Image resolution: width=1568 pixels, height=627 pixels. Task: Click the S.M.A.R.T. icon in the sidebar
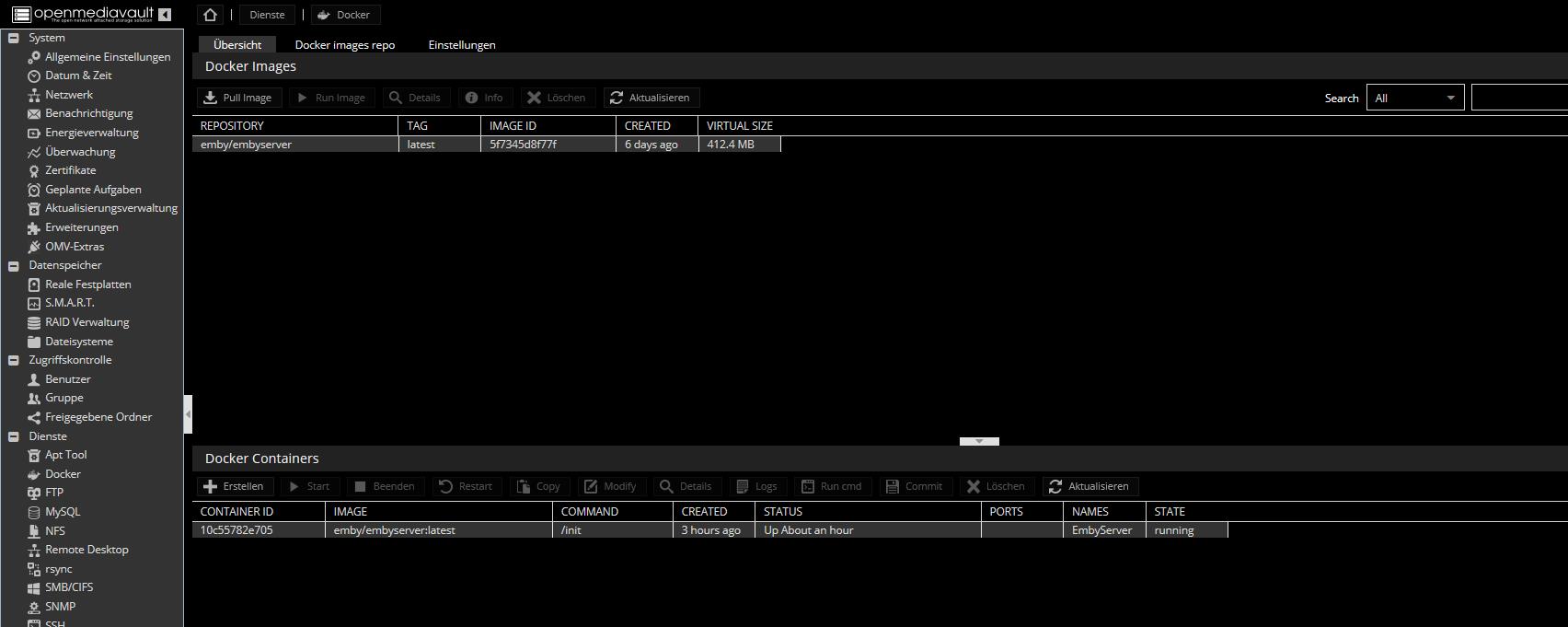pyautogui.click(x=34, y=303)
